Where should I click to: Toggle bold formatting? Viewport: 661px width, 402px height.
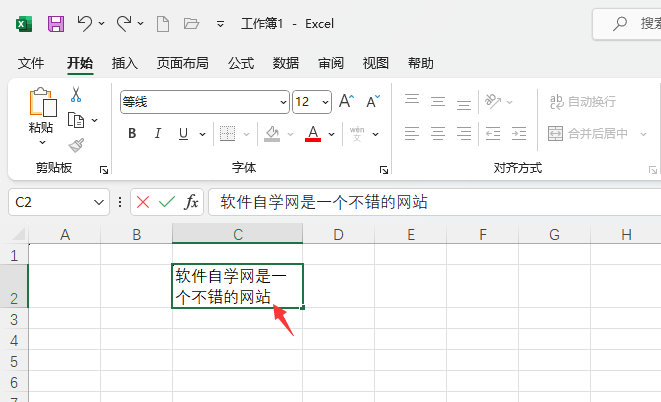[132, 134]
